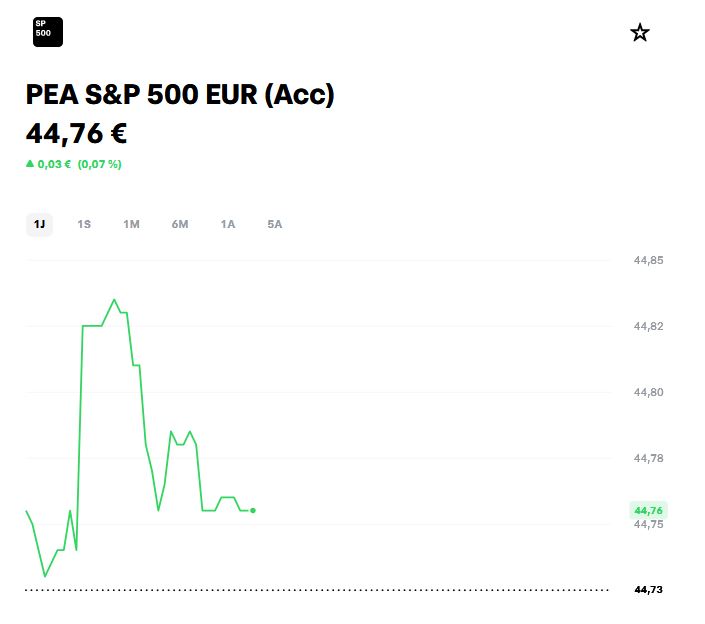Select the 1J time range tab
Screen dimensions: 705x624
(40, 224)
